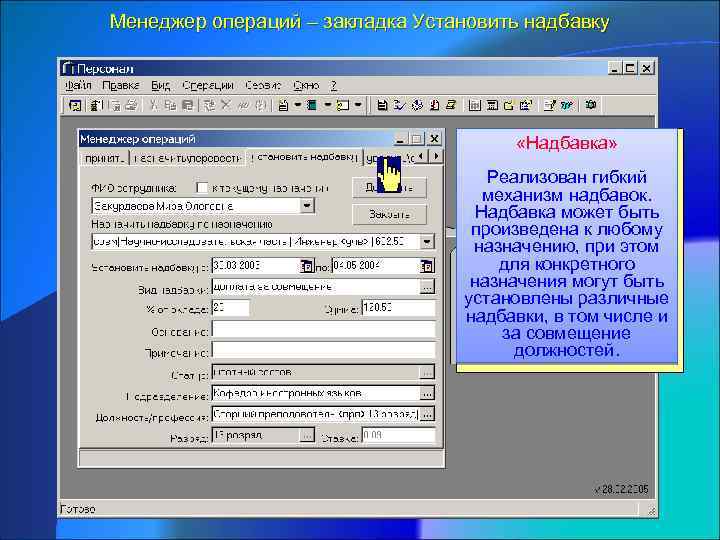Click the '% от оклада' input field
720x540 pixels.
click(x=231, y=308)
